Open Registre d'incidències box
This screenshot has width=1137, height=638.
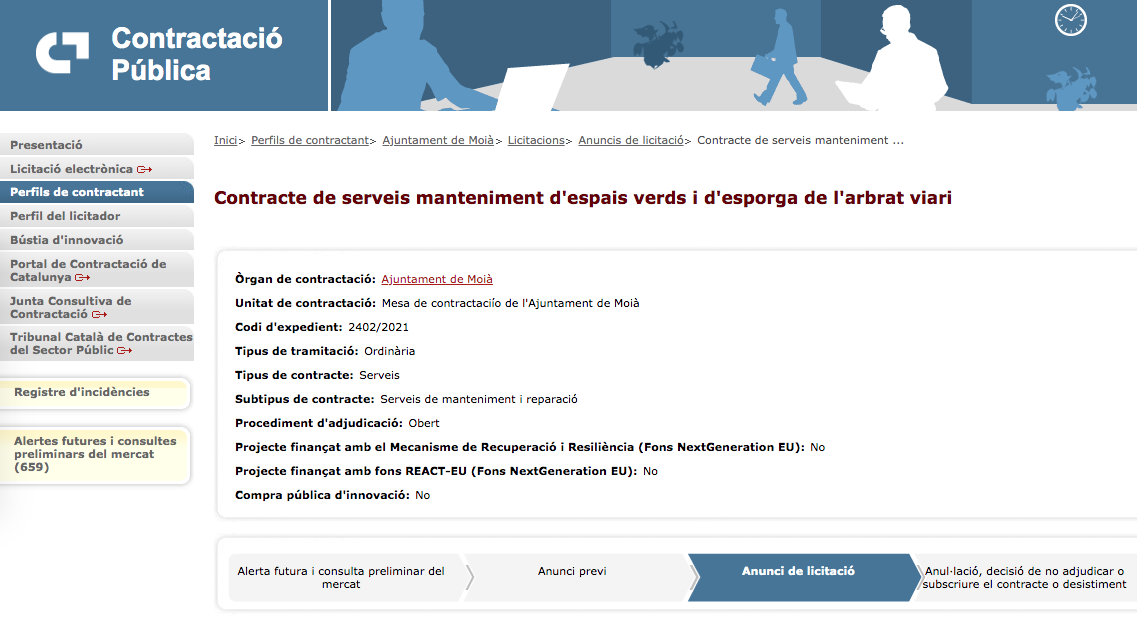[x=82, y=392]
